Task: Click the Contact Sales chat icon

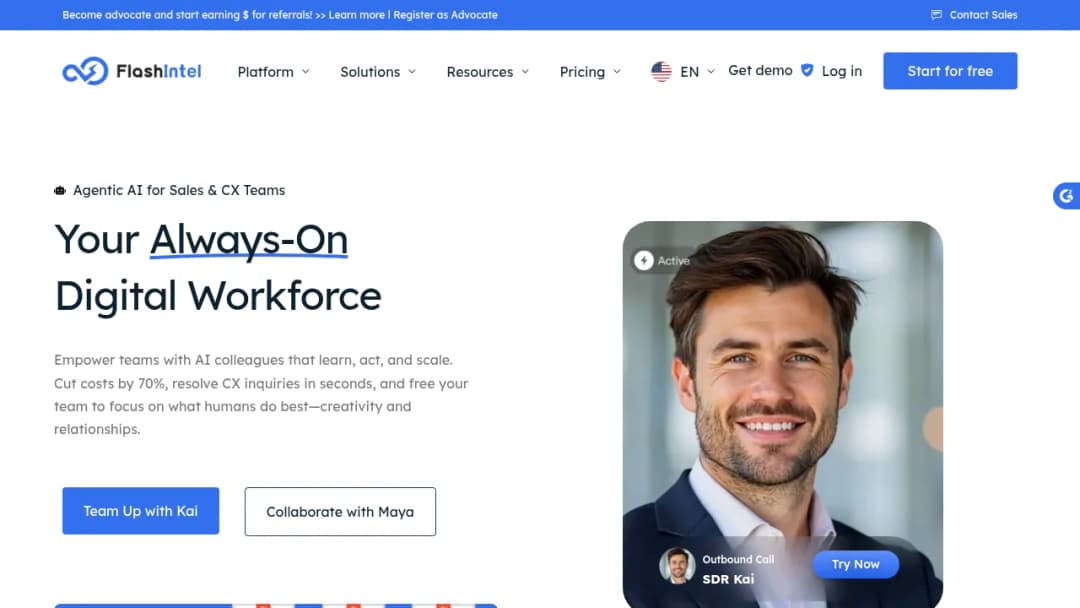Action: pyautogui.click(x=936, y=14)
